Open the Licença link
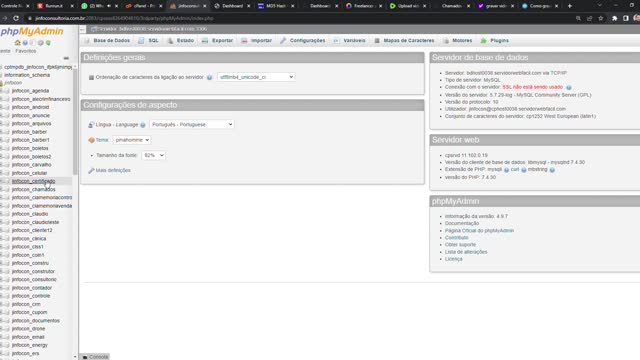Image resolution: width=640 pixels, height=360 pixels. [453, 259]
